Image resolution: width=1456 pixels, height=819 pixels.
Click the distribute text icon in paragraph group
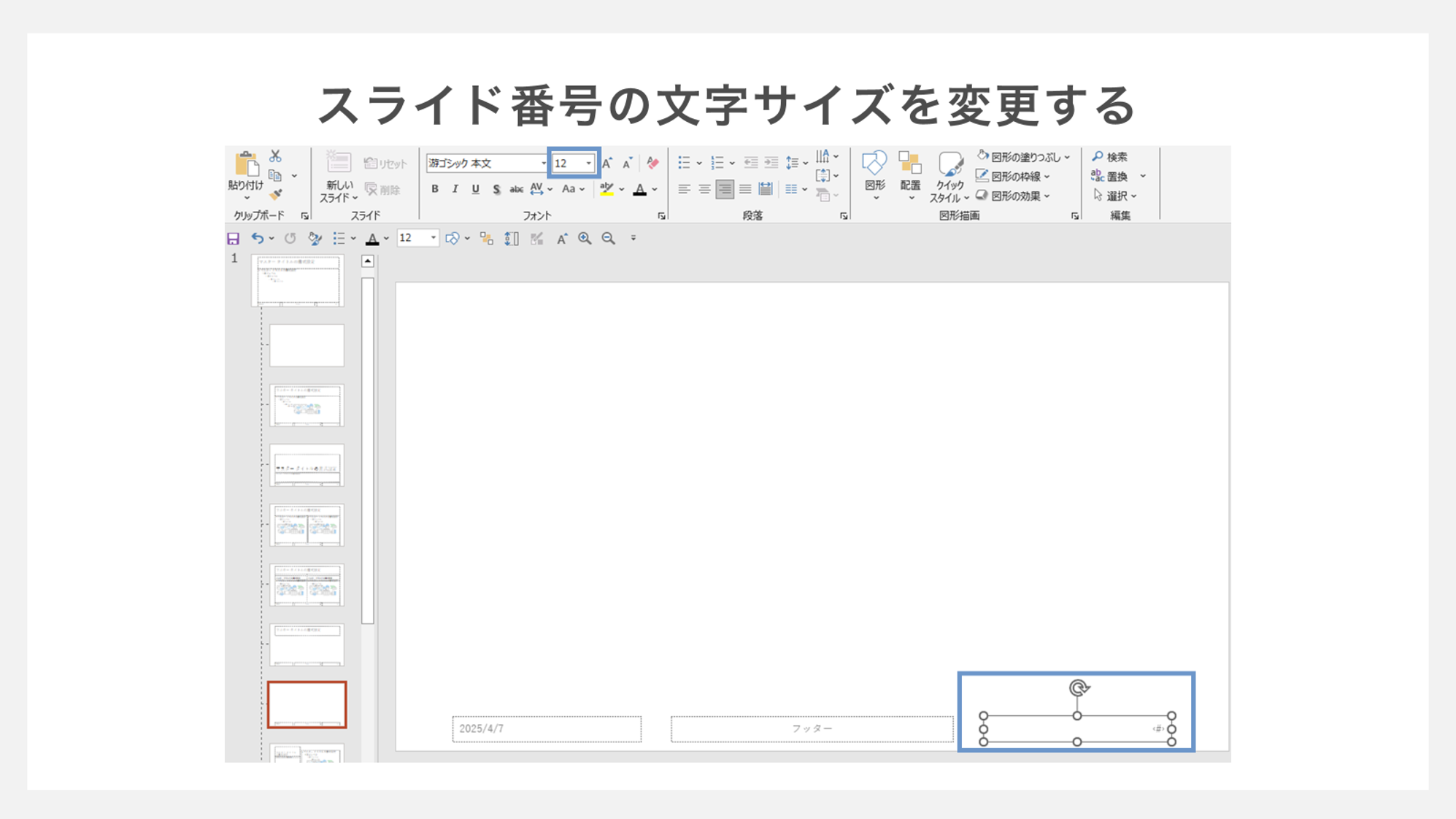[x=765, y=189]
